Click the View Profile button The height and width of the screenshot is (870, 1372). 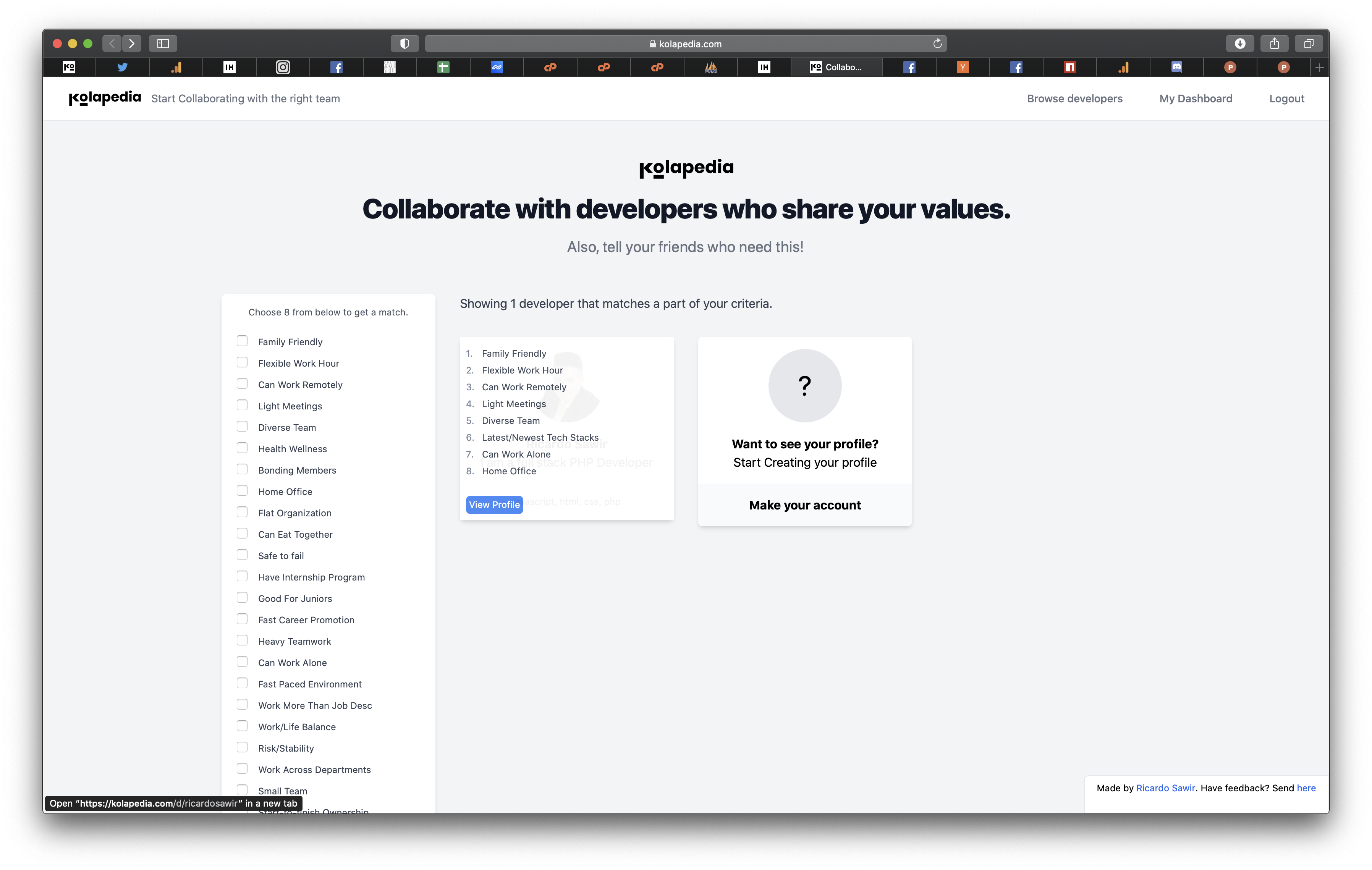[494, 505]
